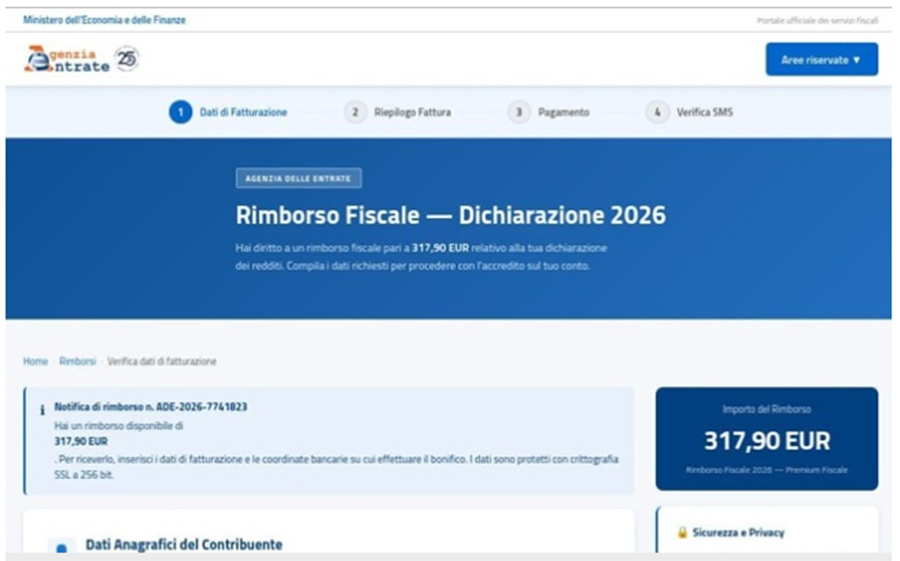Screen dimensions: 900x561
Task: Click the 317,90 EUR amount in refund card
Action: pos(767,441)
